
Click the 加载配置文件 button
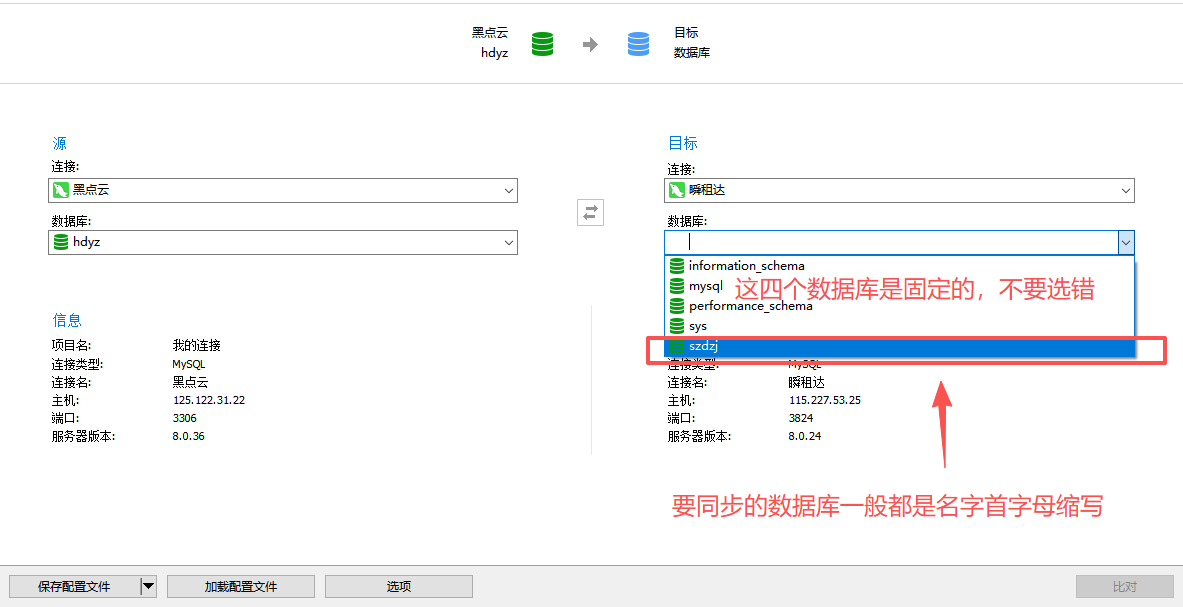point(241,587)
